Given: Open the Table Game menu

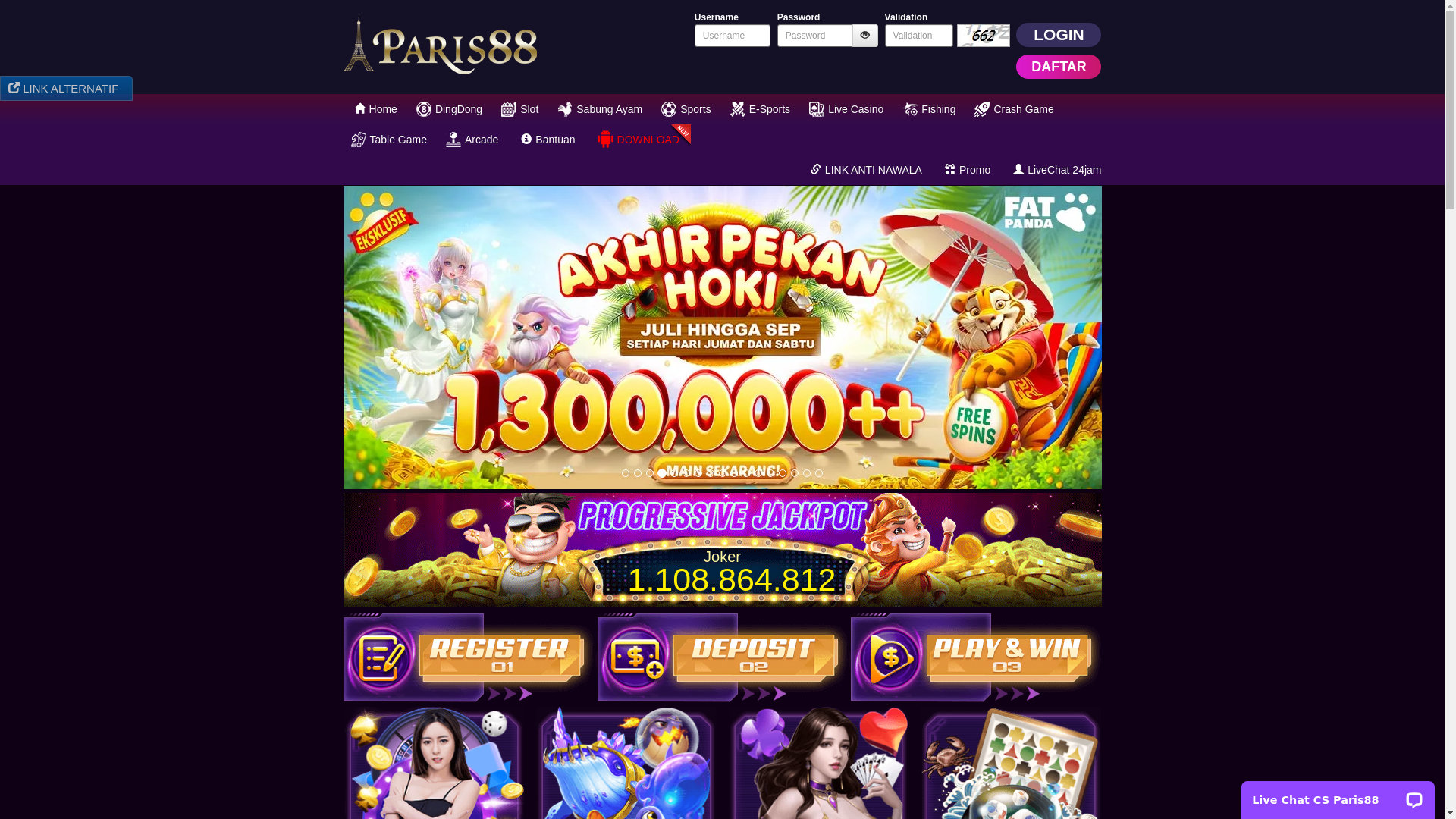Looking at the screenshot, I should click(388, 140).
